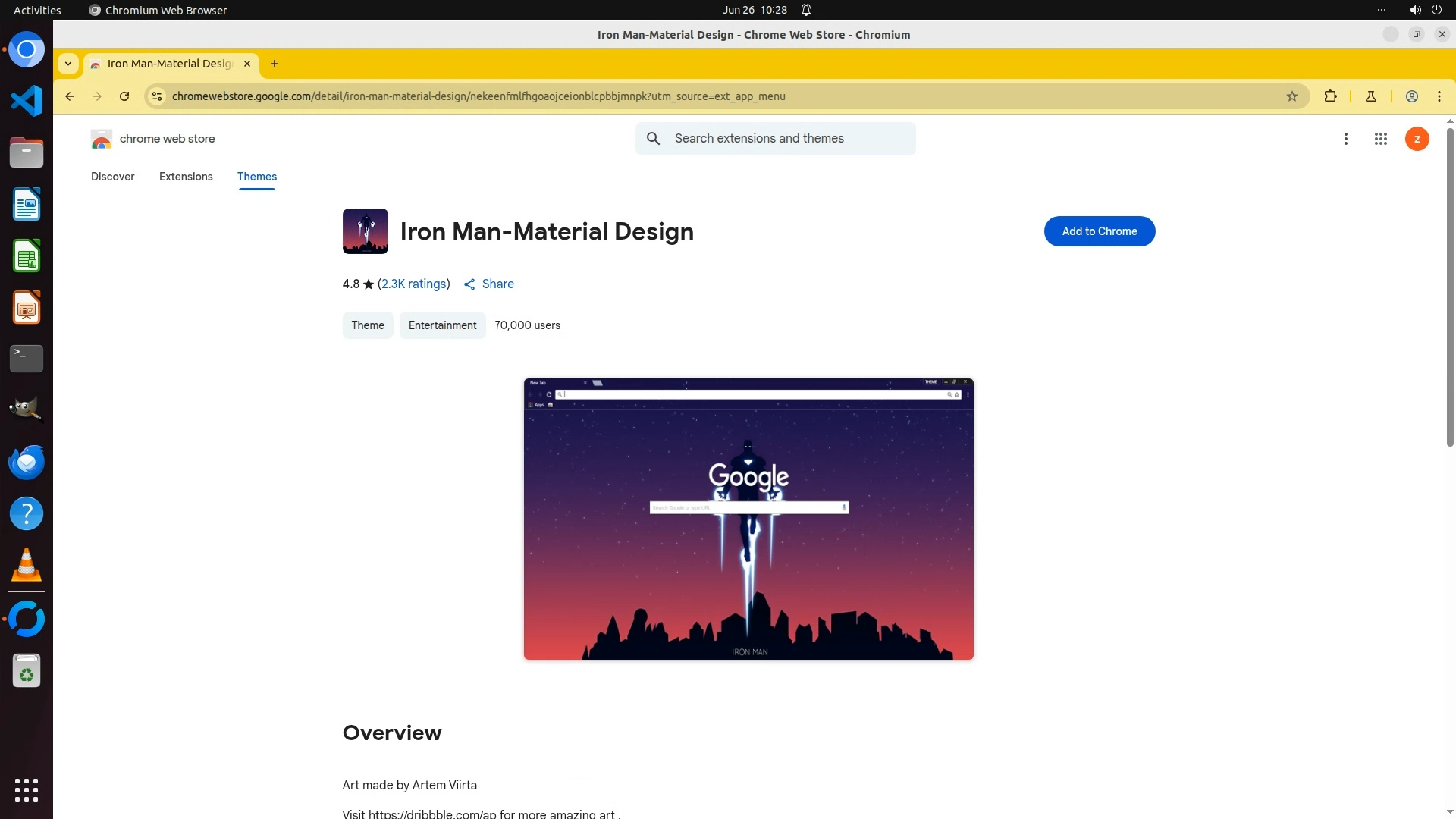Focus the Search extensions and themes field
Viewport: 1456px width, 819px height.
789,139
